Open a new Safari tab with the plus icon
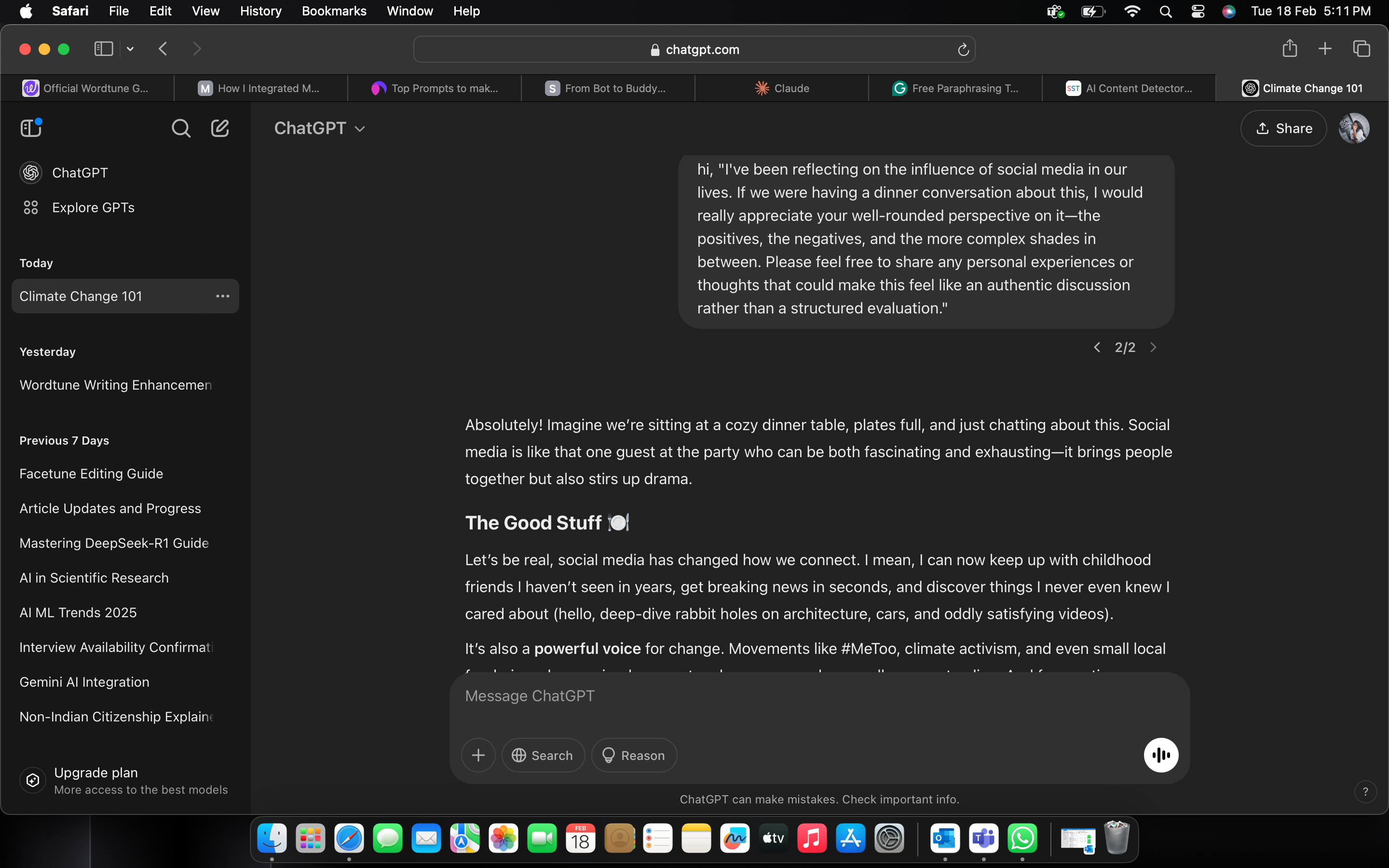This screenshot has height=868, width=1389. point(1325,49)
